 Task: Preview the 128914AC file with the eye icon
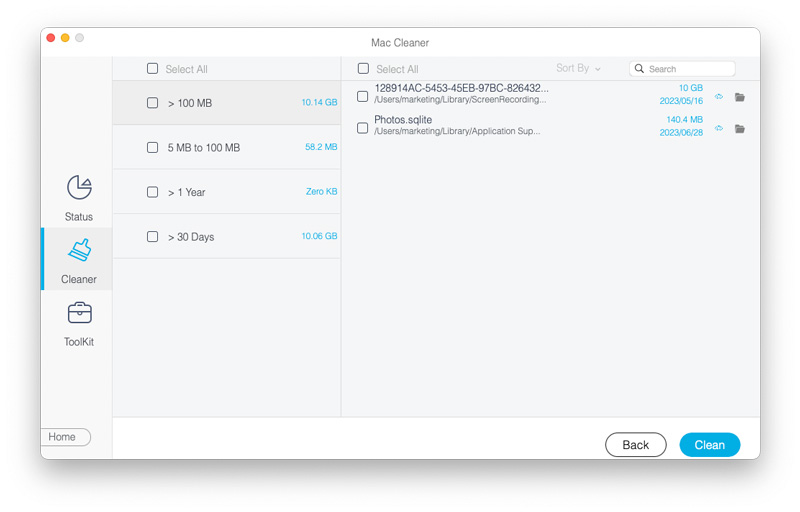pos(719,96)
